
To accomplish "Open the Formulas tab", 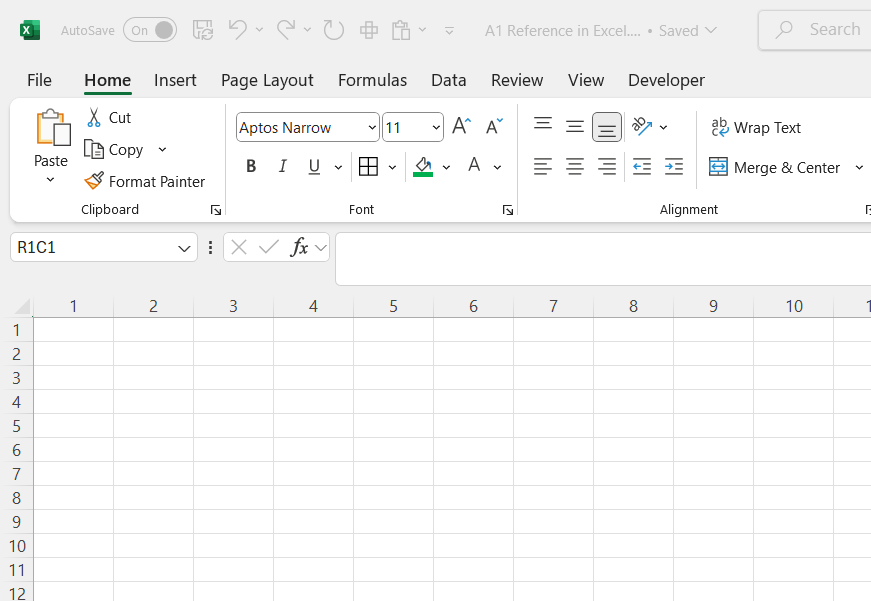I will click(x=372, y=81).
